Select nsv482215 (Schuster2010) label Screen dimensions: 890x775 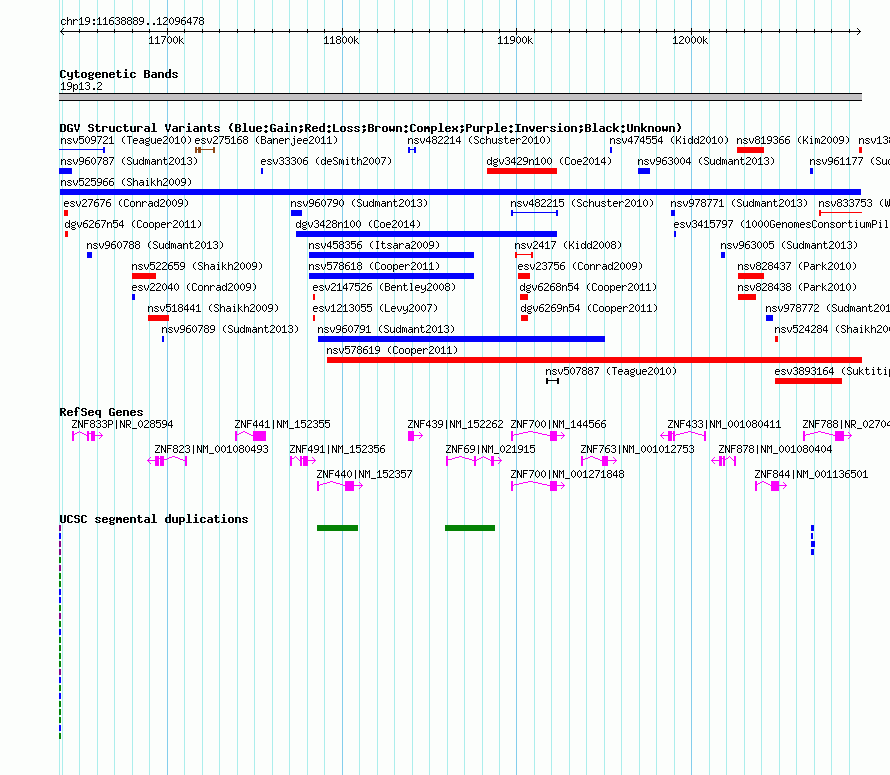pos(582,203)
